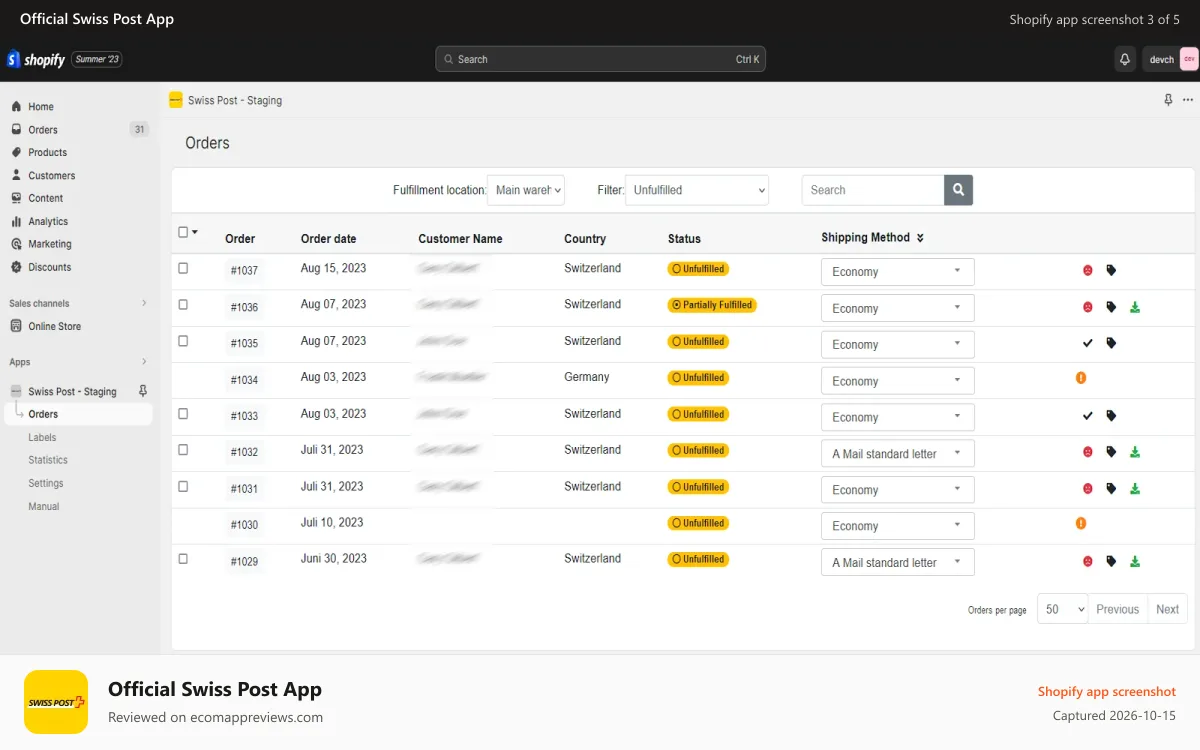The image size is (1200, 750).
Task: Click the label tag icon for order #1036
Action: click(x=1111, y=307)
